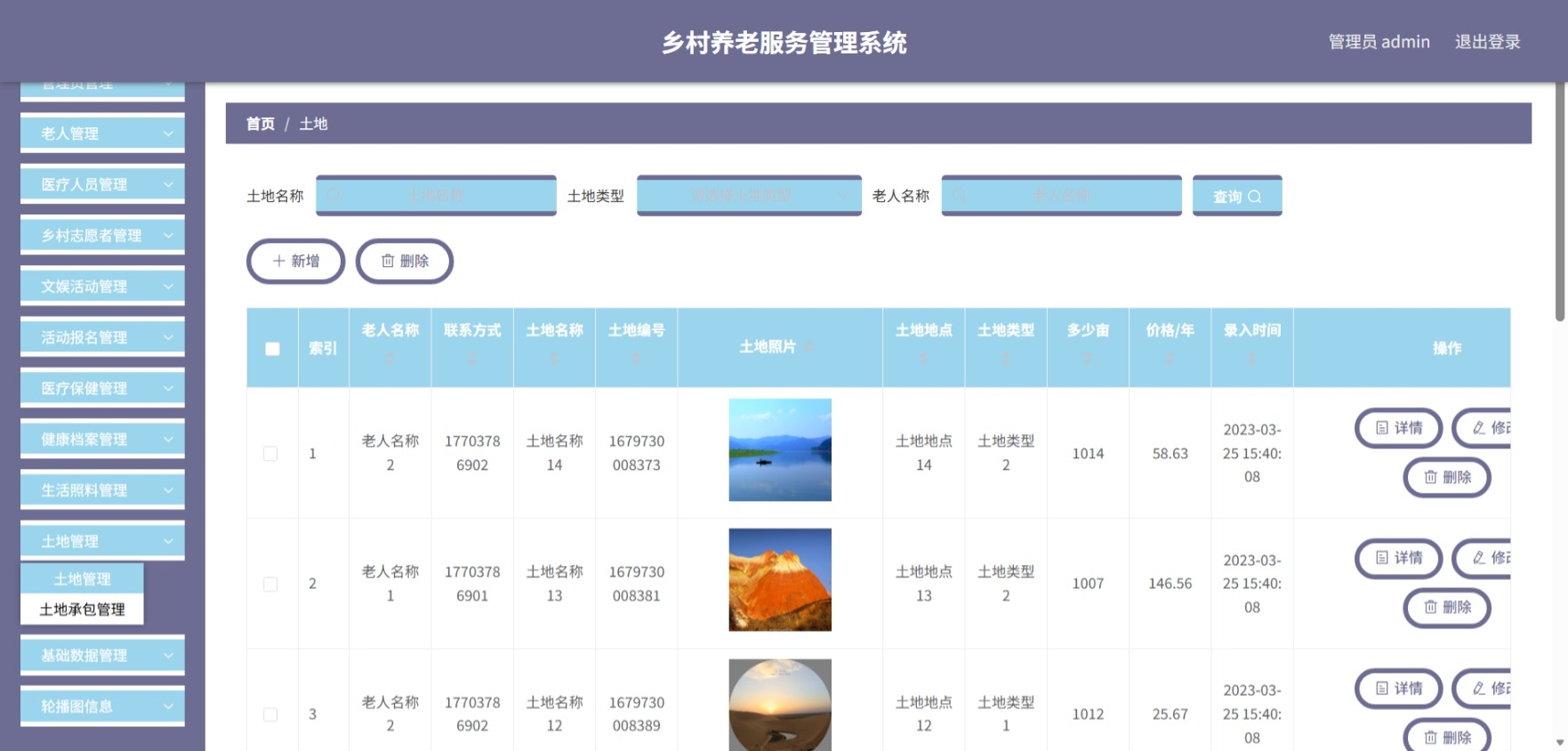Select the 土地承包管理 submenu item
This screenshot has width=1568, height=751.
click(x=82, y=610)
